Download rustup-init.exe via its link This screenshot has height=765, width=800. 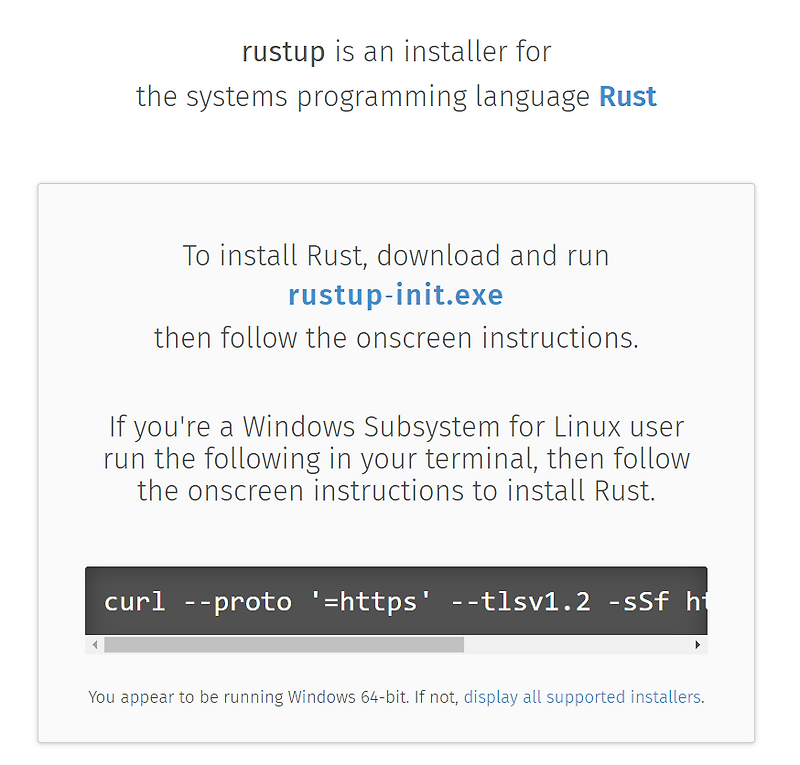(396, 295)
